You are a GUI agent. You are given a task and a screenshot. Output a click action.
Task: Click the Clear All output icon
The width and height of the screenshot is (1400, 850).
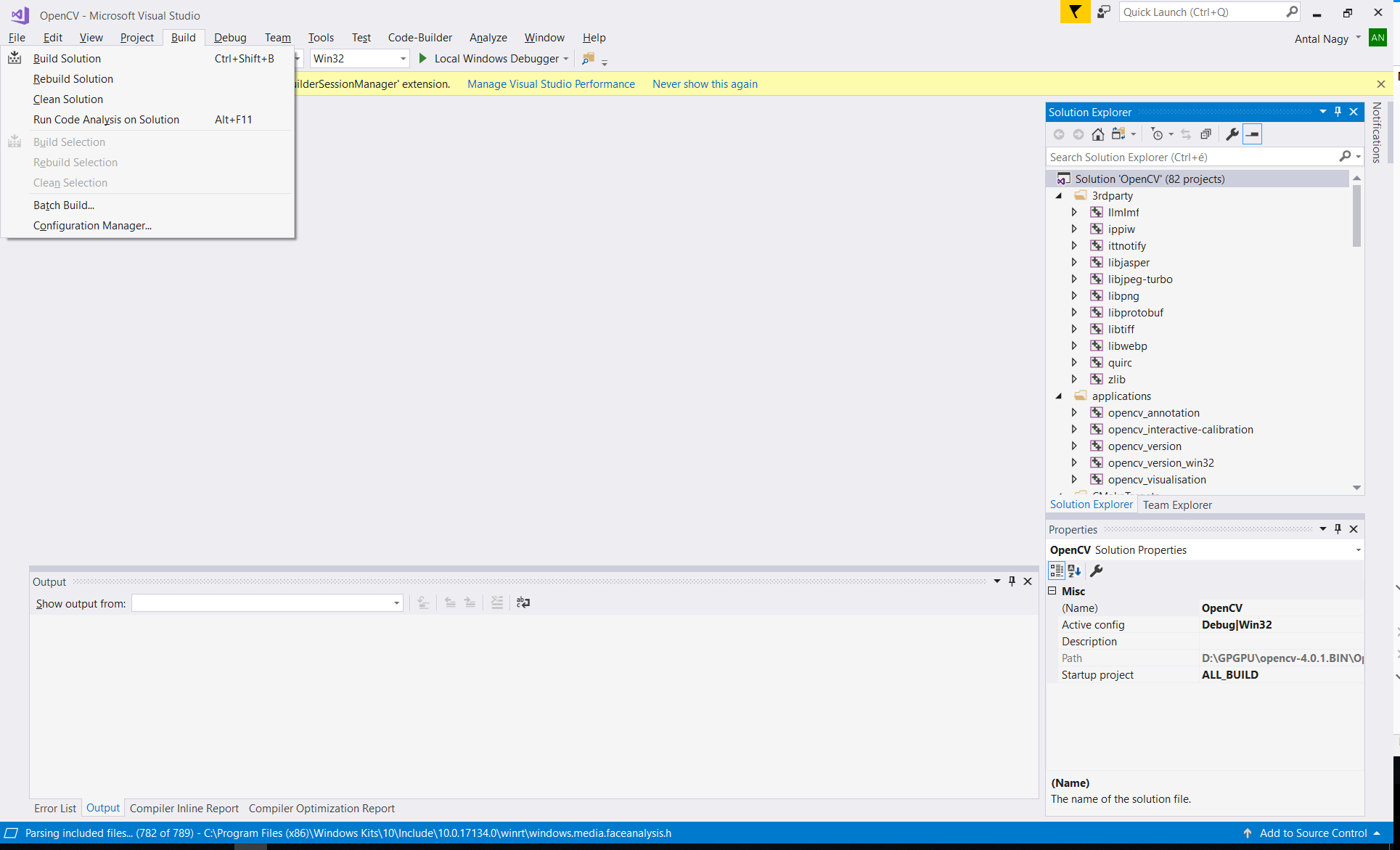pyautogui.click(x=496, y=602)
